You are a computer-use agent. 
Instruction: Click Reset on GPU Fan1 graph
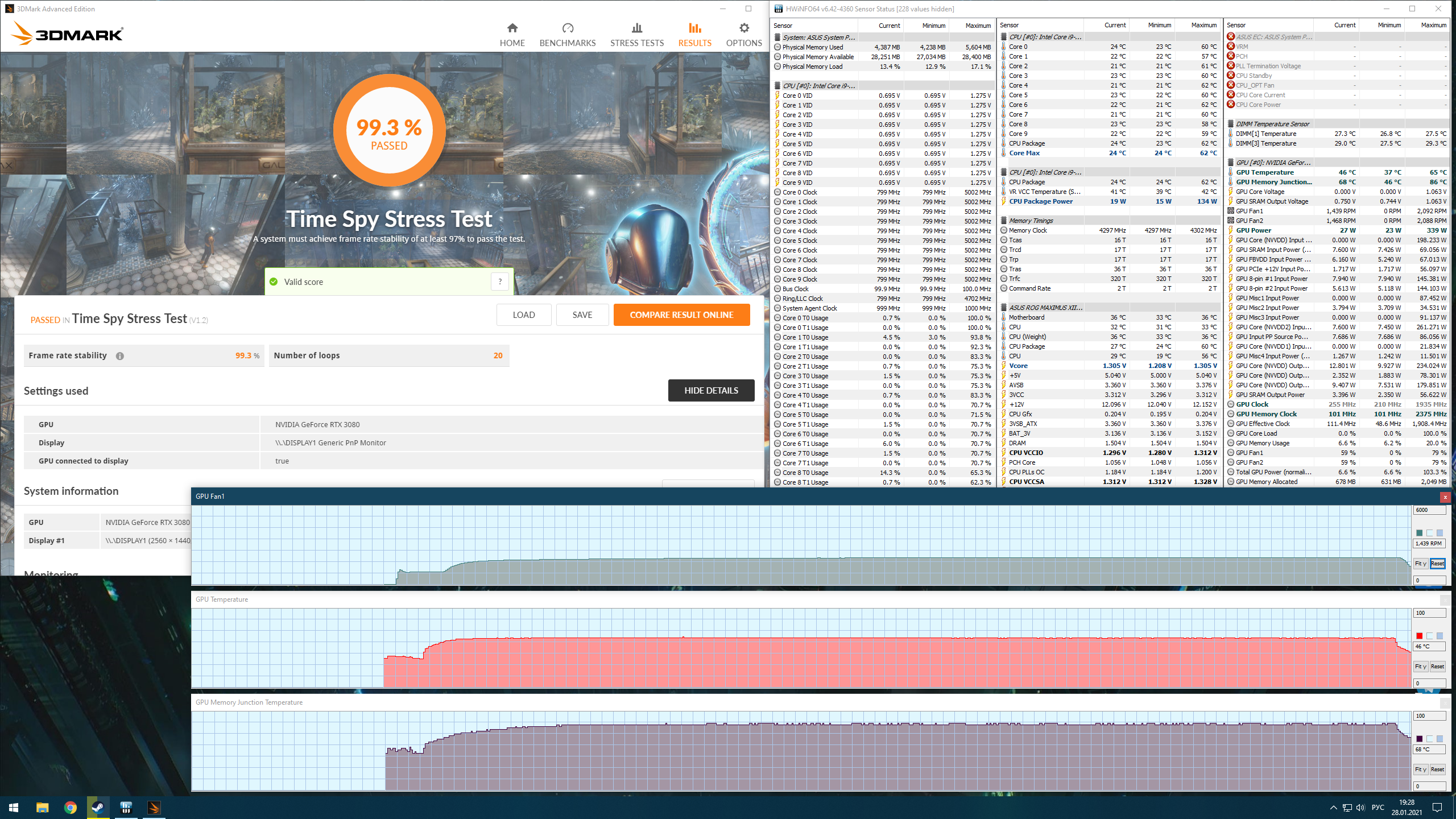1437,564
